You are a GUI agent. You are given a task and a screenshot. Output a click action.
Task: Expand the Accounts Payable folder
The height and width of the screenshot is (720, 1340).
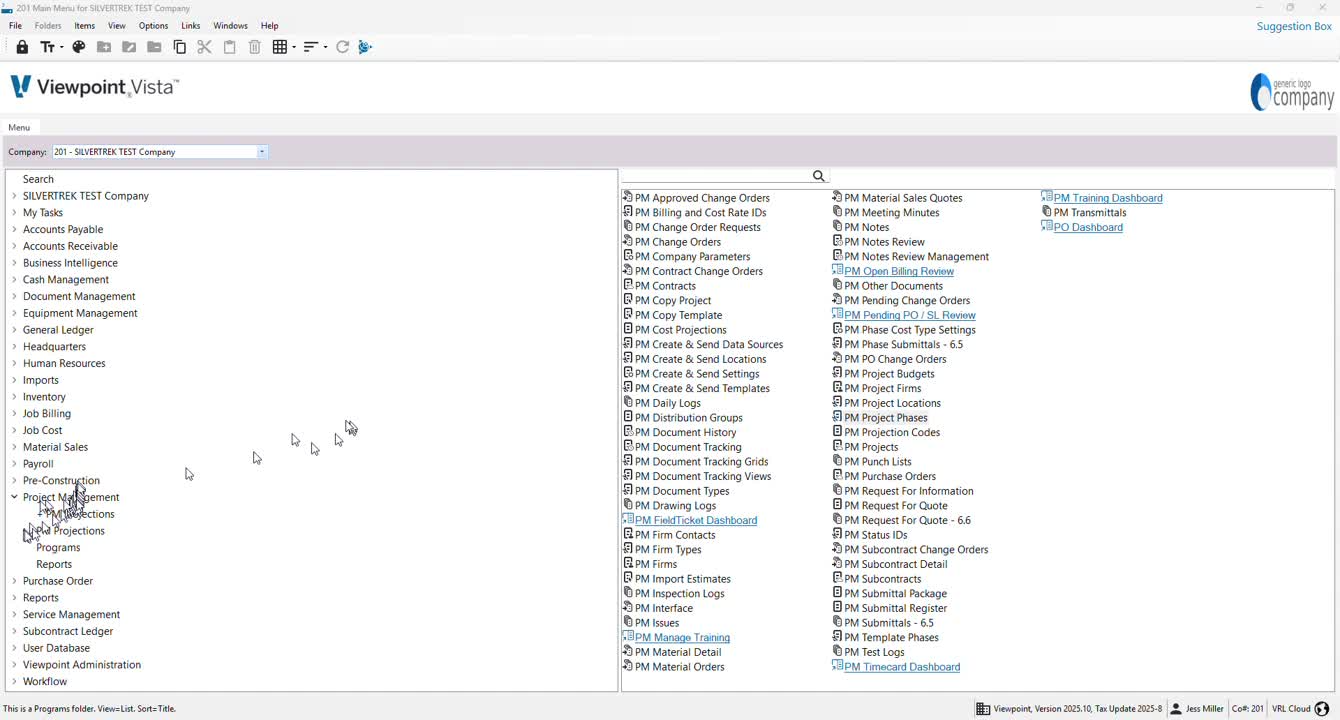coord(14,229)
